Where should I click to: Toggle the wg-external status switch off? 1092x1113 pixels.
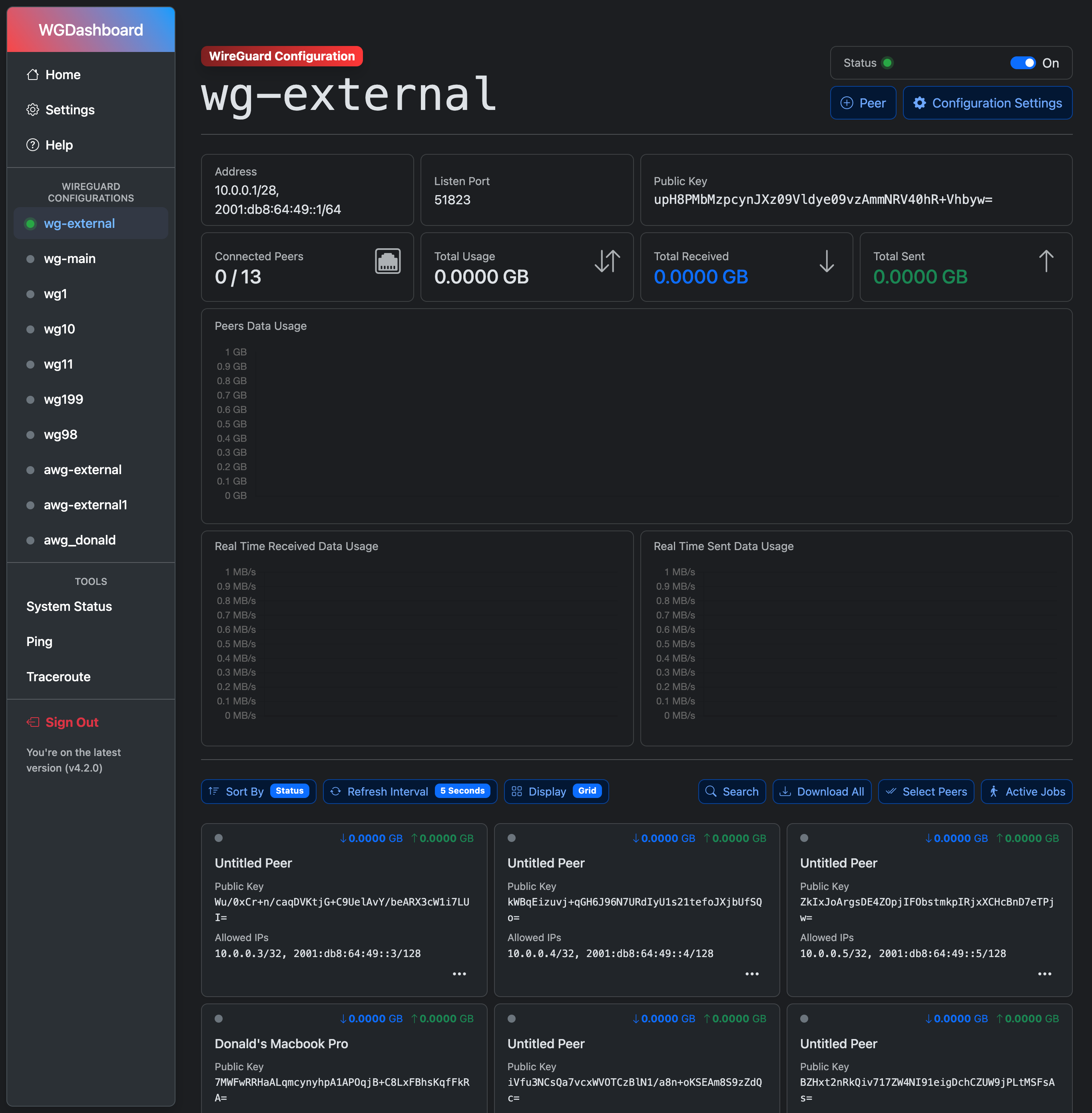pos(1022,63)
